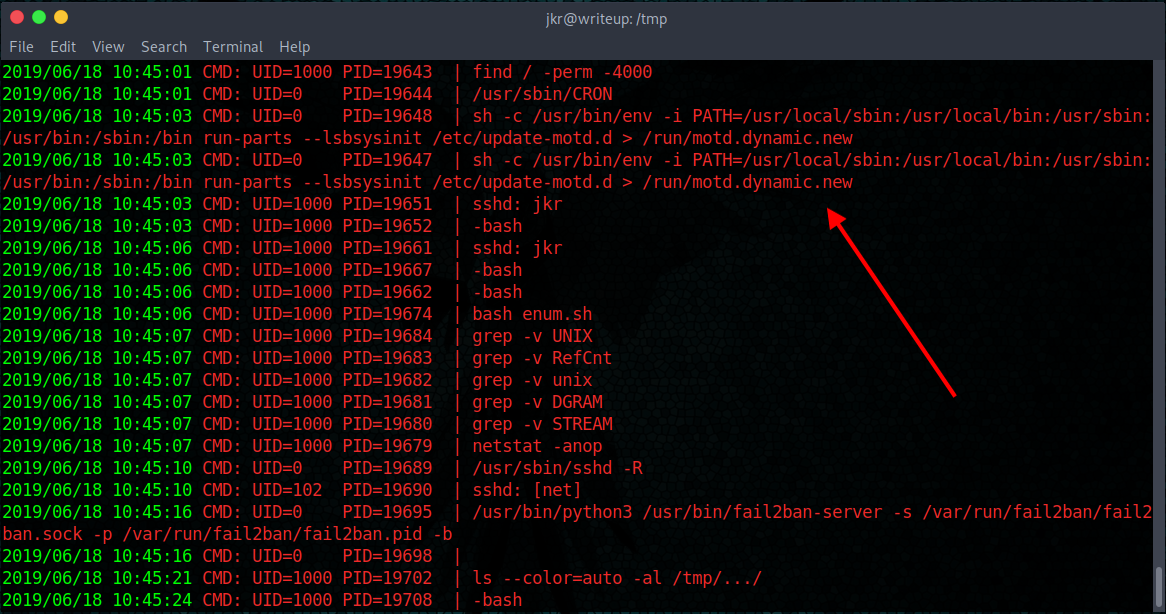Open the Terminal menu
Image resolution: width=1166 pixels, height=614 pixels.
tap(233, 47)
